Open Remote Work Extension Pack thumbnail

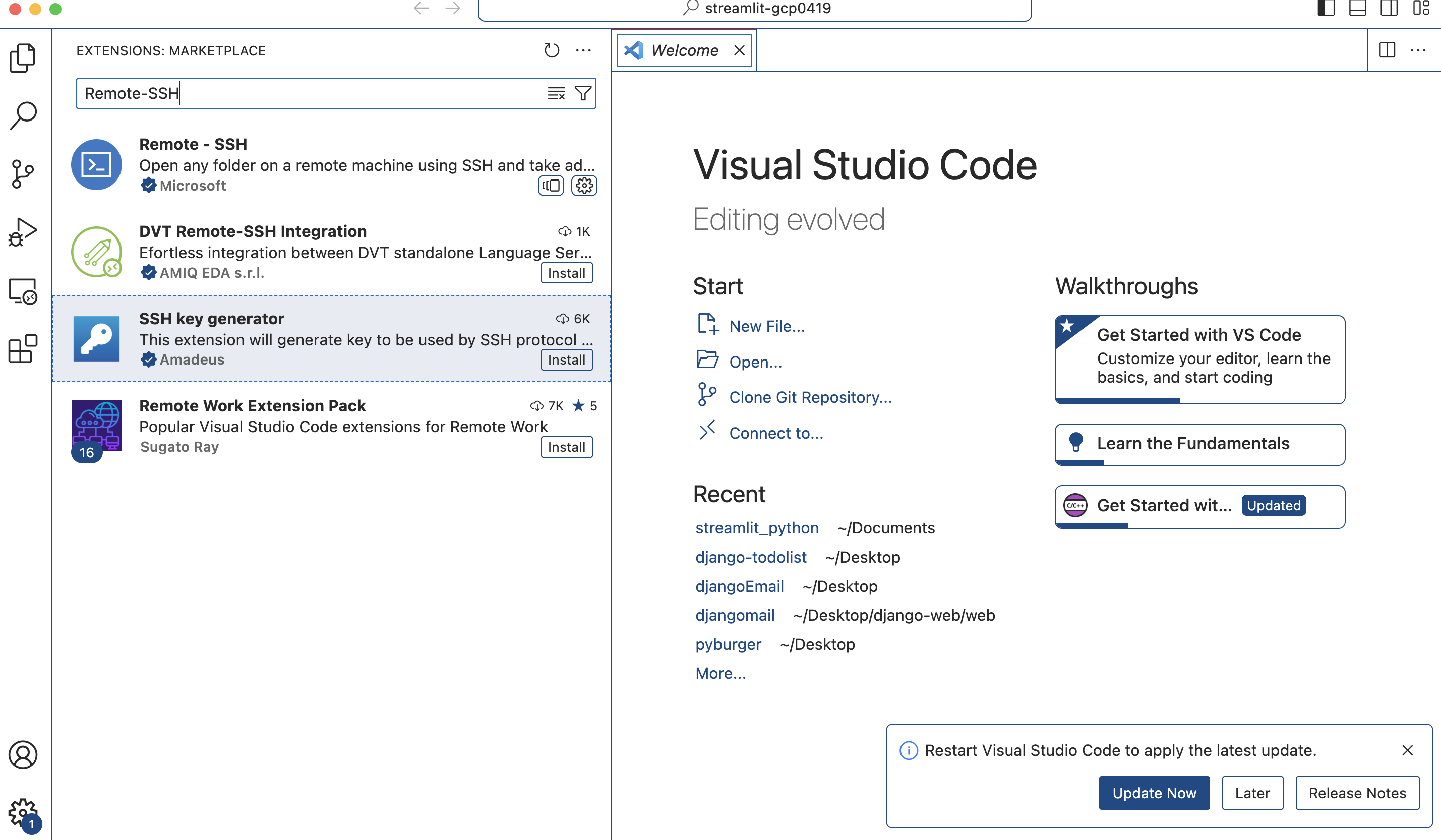pyautogui.click(x=97, y=426)
